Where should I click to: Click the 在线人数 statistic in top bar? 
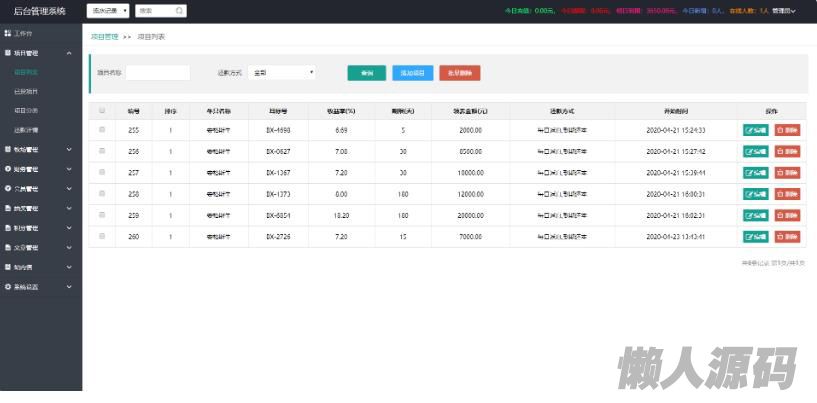749,11
